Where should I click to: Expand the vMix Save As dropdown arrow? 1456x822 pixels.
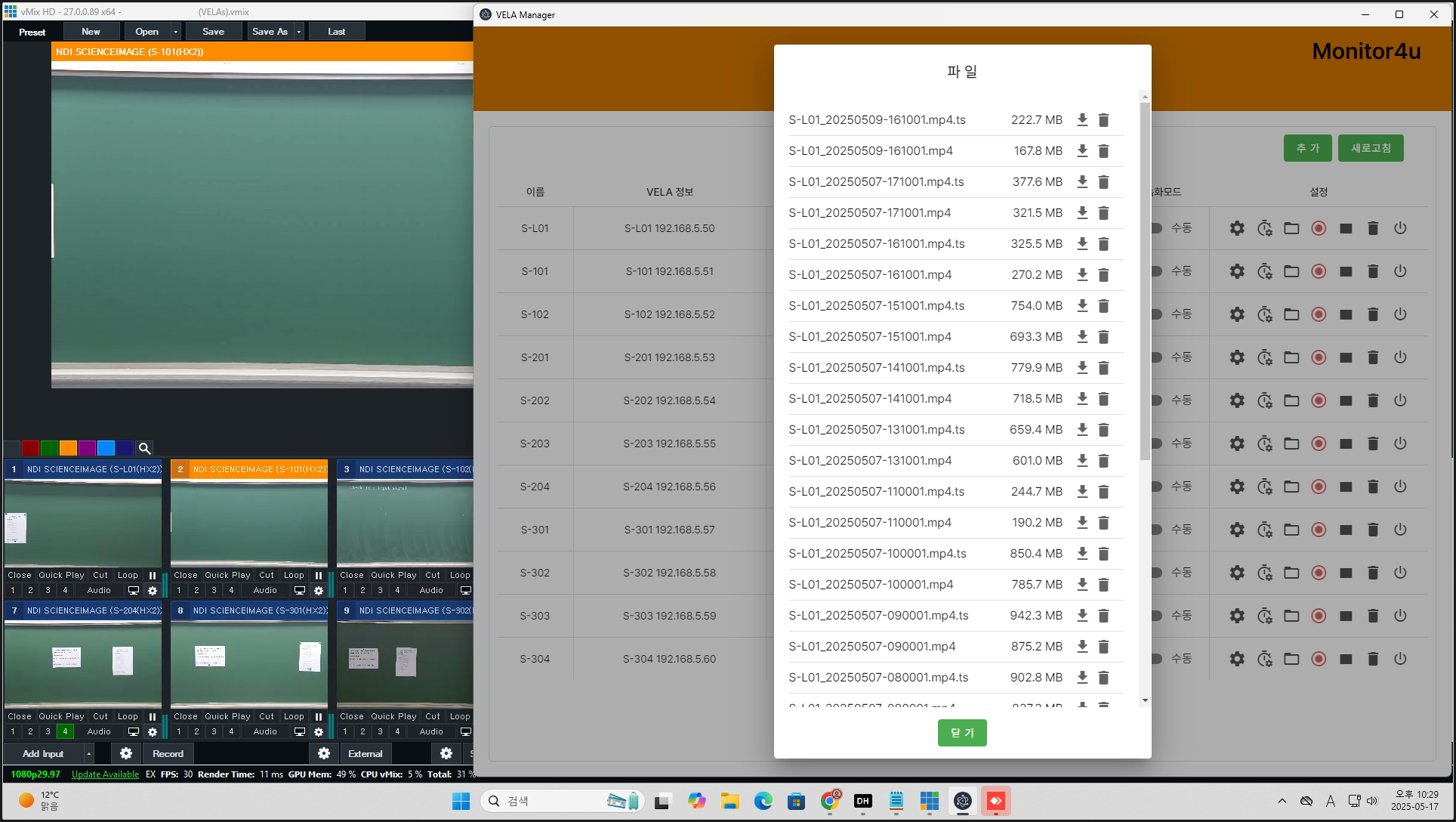click(299, 32)
